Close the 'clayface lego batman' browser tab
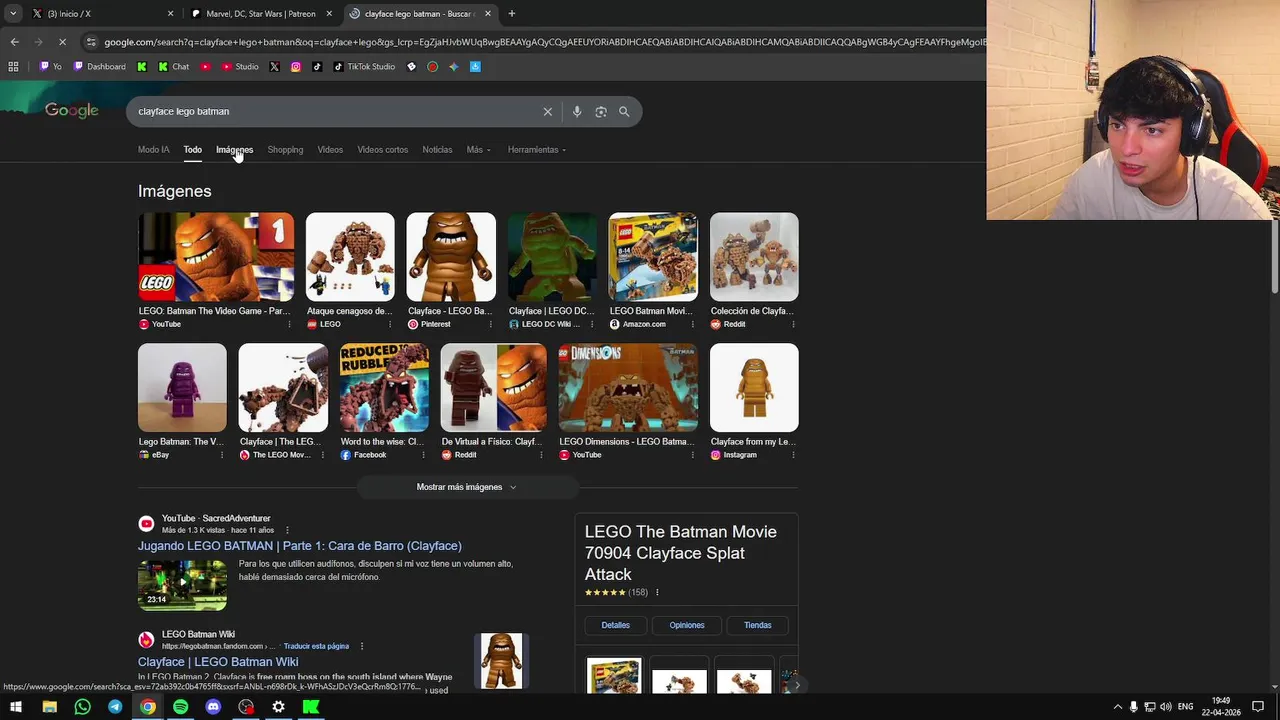 click(488, 14)
